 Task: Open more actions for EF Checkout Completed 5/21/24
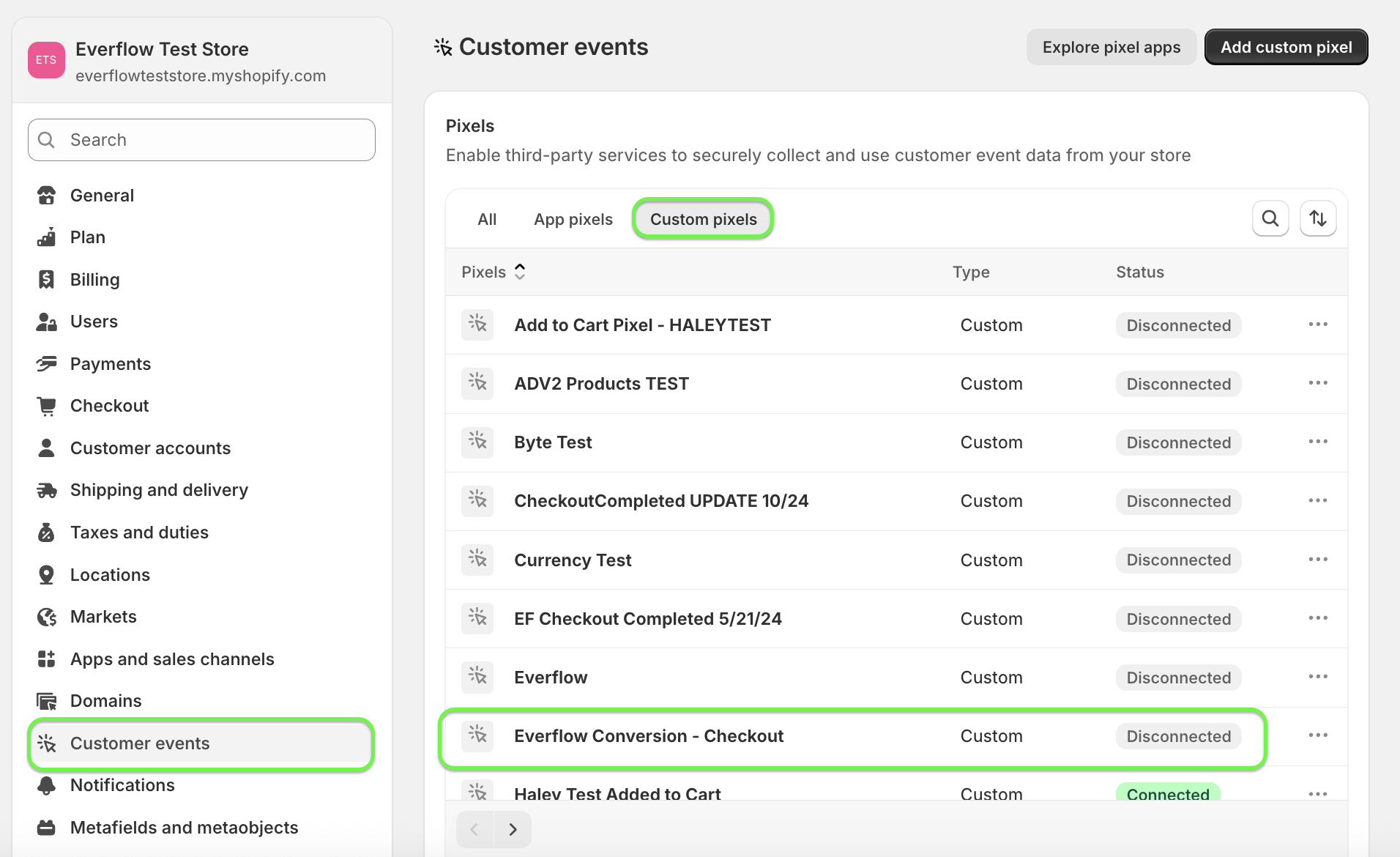point(1318,618)
